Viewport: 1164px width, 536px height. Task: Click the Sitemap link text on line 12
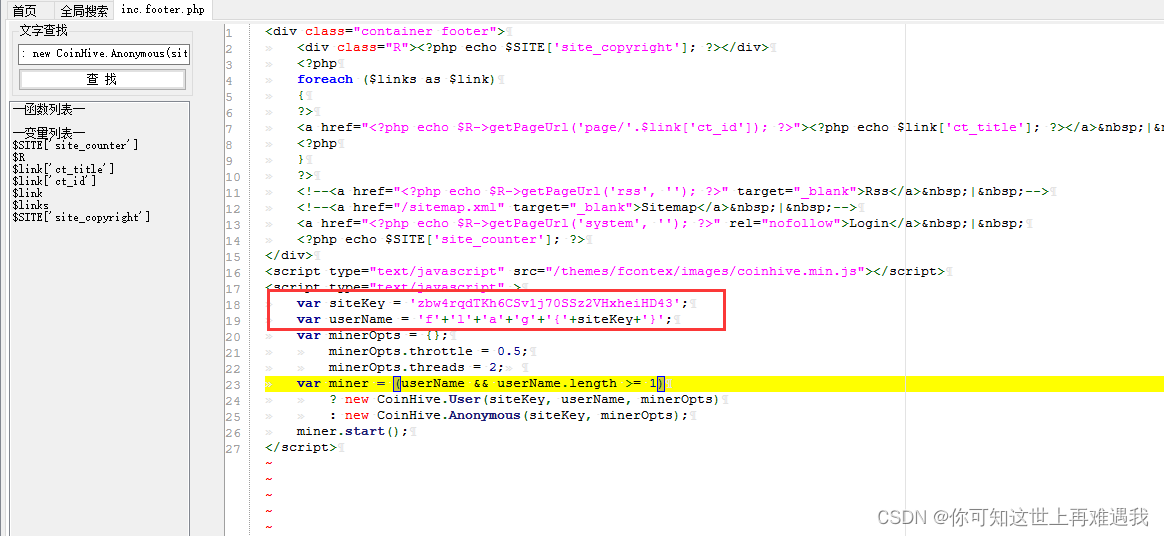click(669, 207)
